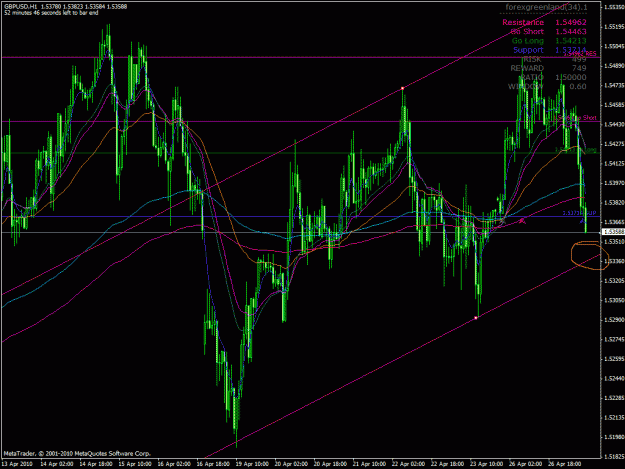Click the Go Short 1.54463 readout
Screen dimensions: 625x469
[548, 31]
